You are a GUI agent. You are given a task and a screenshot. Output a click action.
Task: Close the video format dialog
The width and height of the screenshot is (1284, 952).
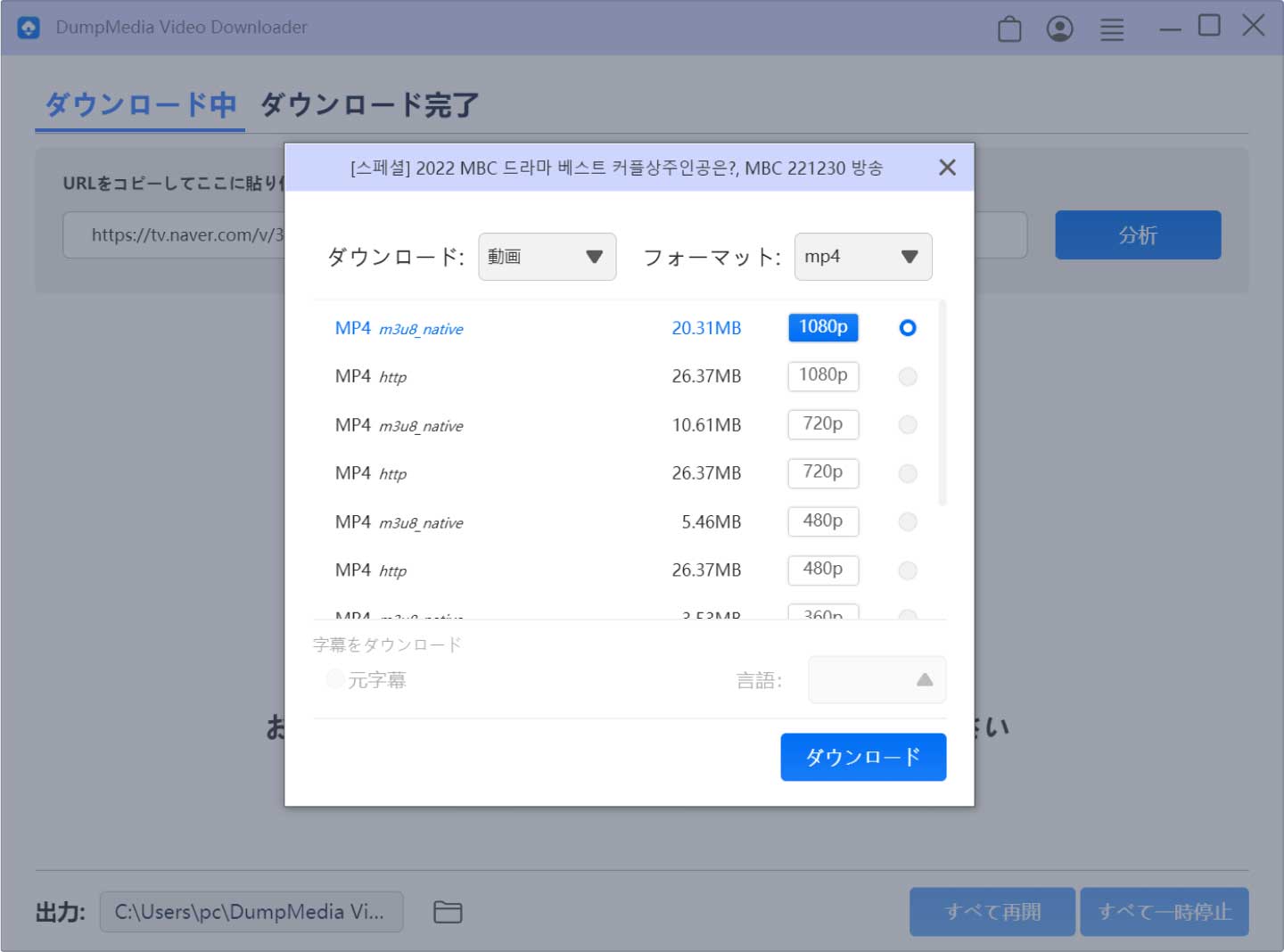point(947,168)
